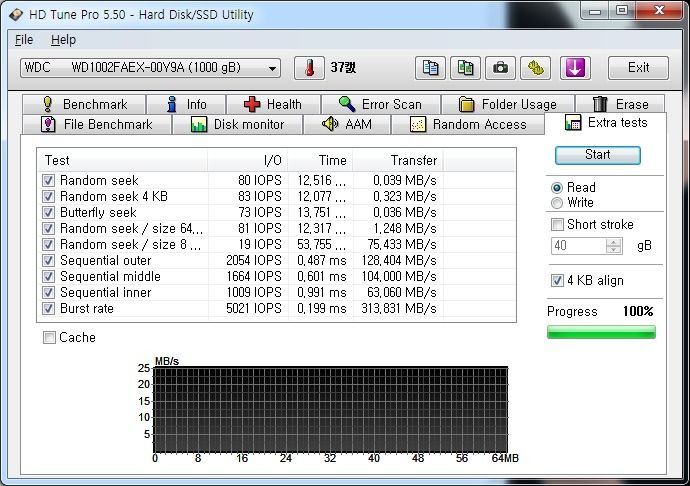The image size is (690, 486).
Task: Open the Disk monitor tab
Action: (237, 125)
